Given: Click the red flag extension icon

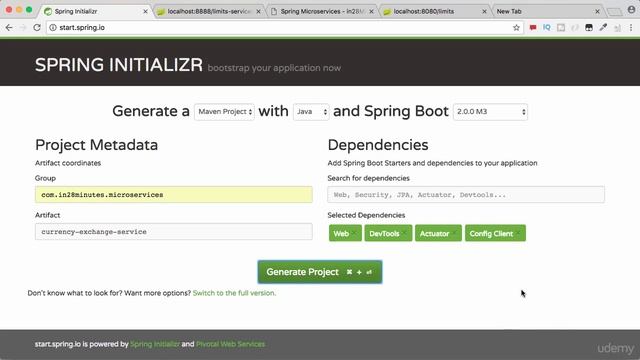Looking at the screenshot, I should tap(533, 27).
